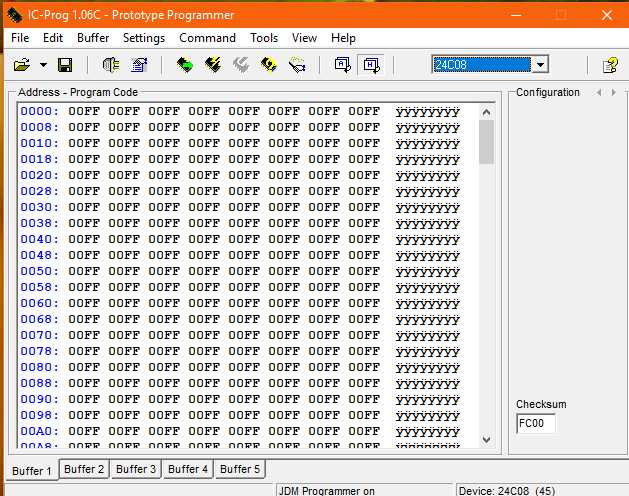Open the Command menu
The height and width of the screenshot is (496, 629).
[x=207, y=38]
